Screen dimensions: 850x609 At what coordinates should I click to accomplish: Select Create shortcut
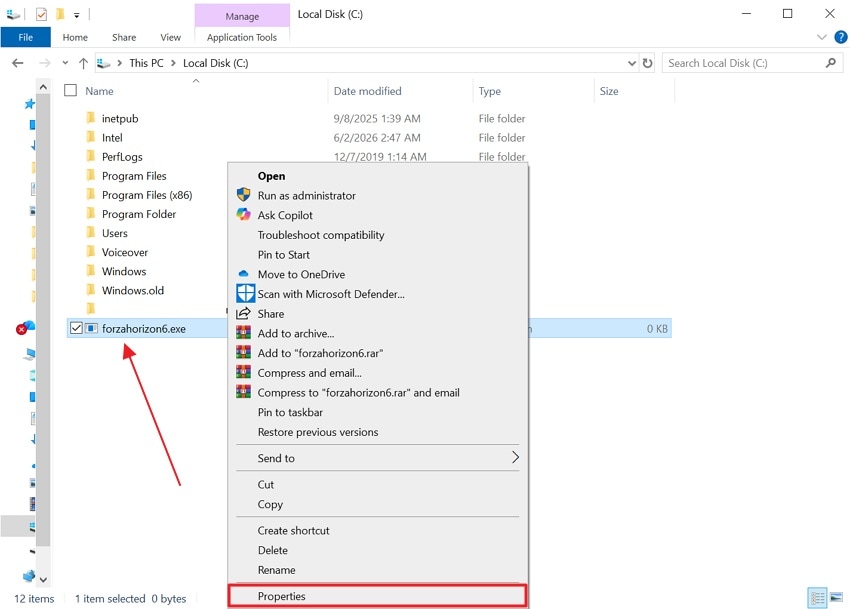pyautogui.click(x=377, y=530)
